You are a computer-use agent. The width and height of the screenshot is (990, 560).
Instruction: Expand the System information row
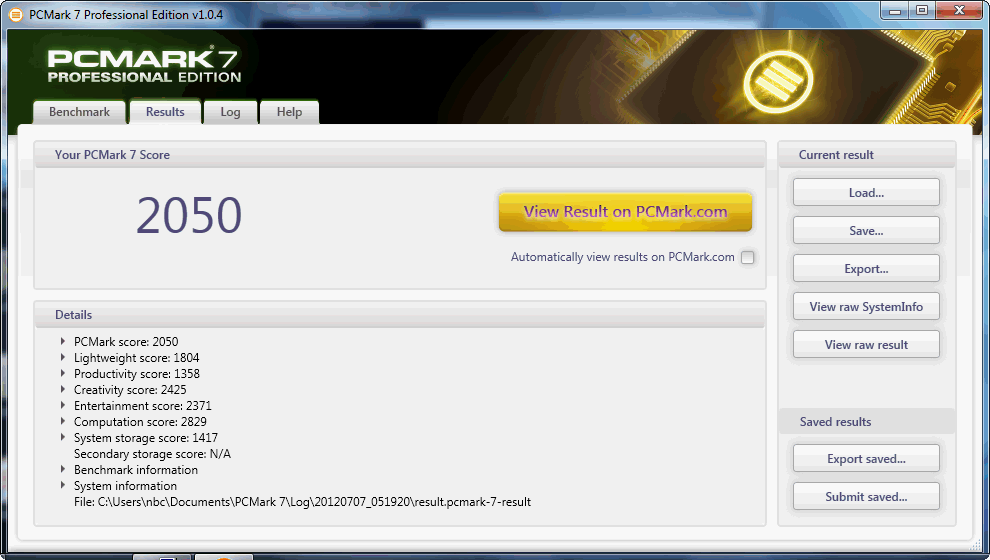(x=63, y=485)
